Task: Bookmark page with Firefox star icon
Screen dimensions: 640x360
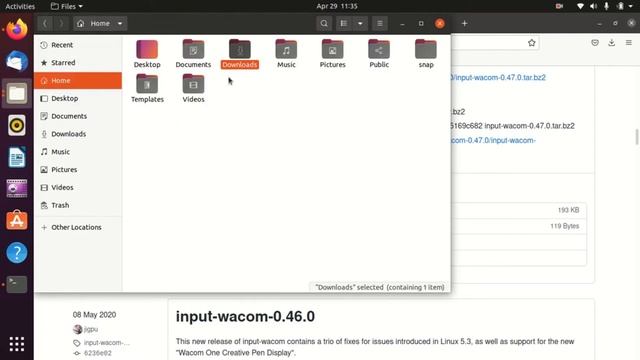Action: (531, 42)
